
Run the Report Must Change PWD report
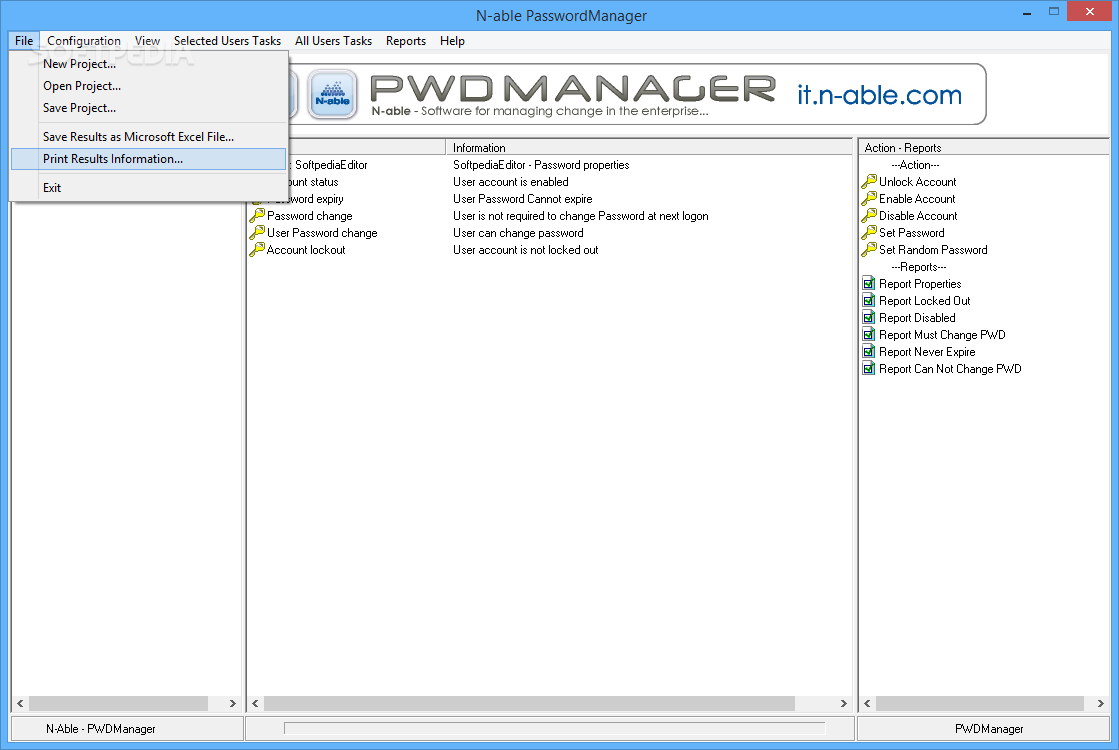coord(942,335)
